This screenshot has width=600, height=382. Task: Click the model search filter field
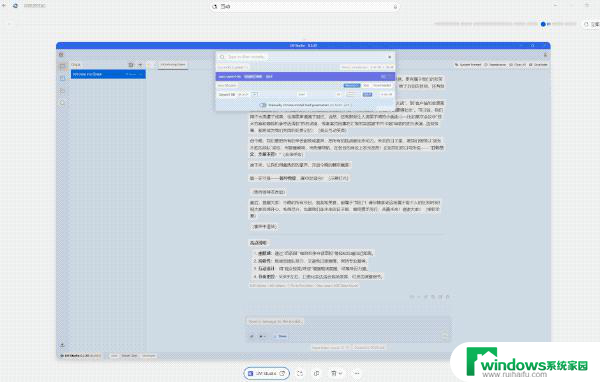tap(305, 57)
